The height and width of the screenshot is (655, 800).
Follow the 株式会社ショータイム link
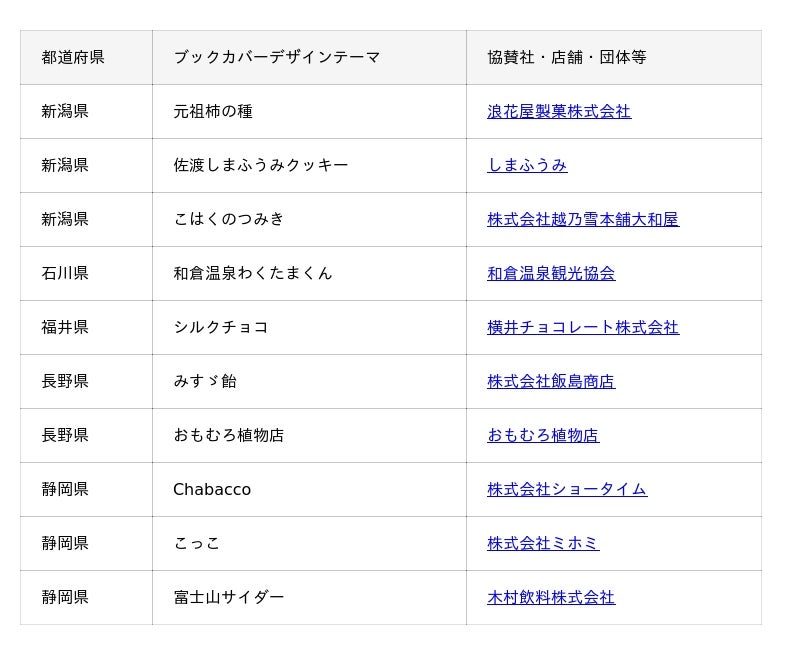pyautogui.click(x=567, y=490)
